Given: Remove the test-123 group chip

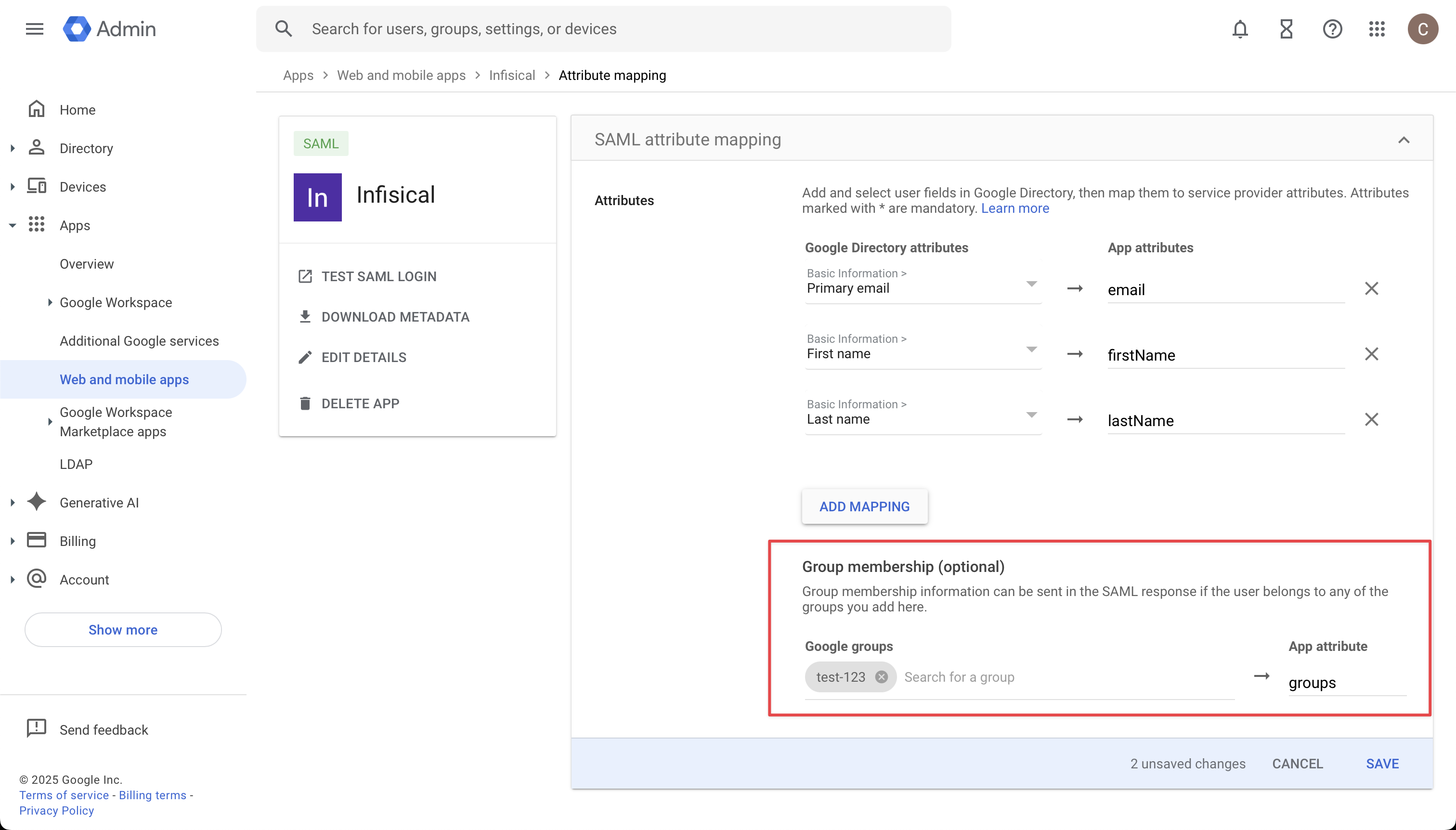Looking at the screenshot, I should pos(882,676).
